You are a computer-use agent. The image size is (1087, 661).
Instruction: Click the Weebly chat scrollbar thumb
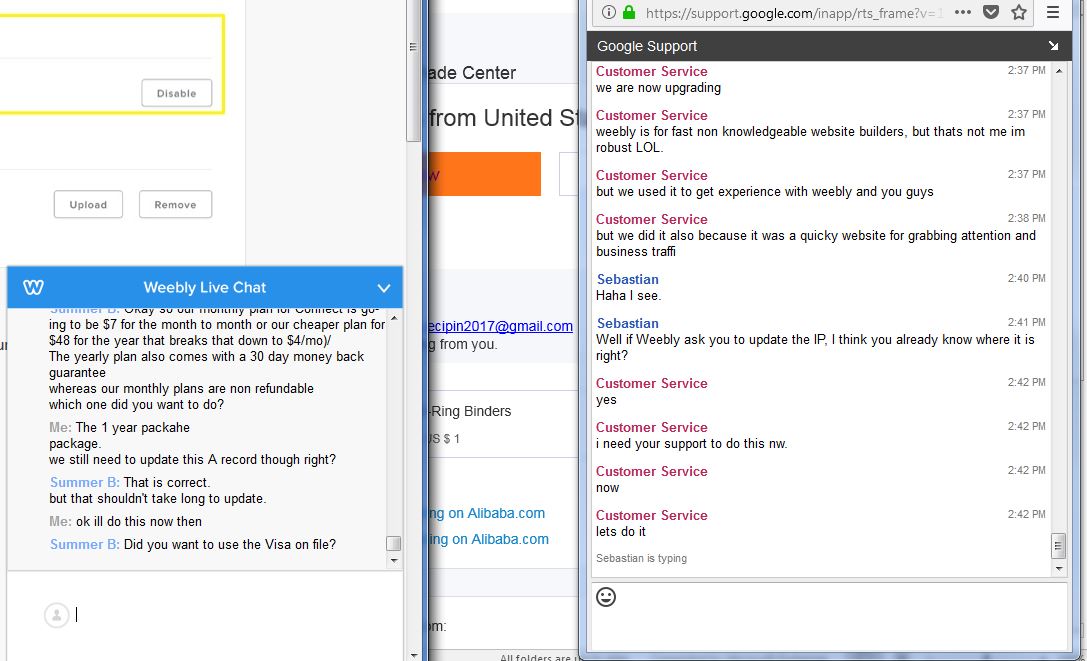point(394,543)
